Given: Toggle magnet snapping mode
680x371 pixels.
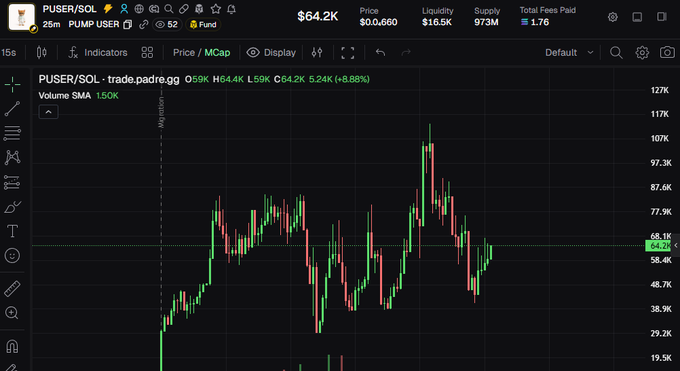Looking at the screenshot, I should (x=12, y=346).
